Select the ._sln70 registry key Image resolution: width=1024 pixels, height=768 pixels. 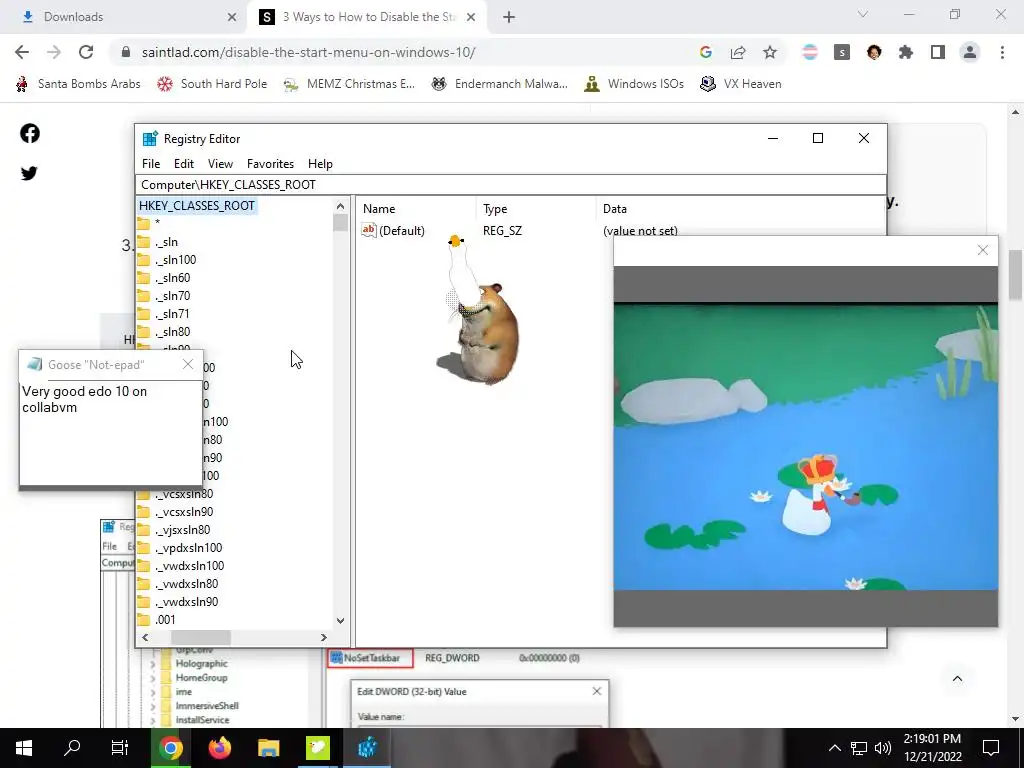coord(172,296)
